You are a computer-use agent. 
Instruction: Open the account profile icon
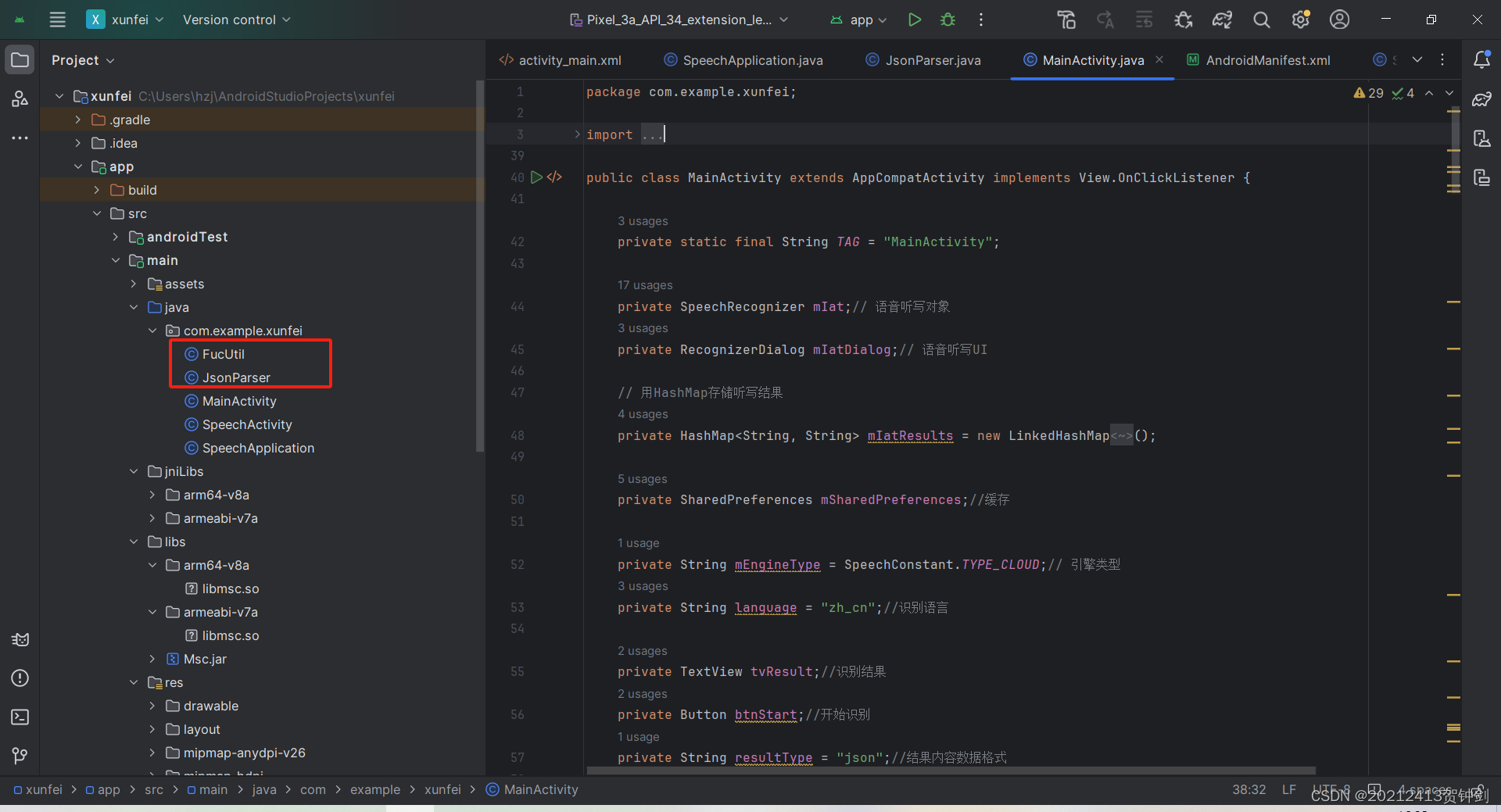click(x=1339, y=20)
